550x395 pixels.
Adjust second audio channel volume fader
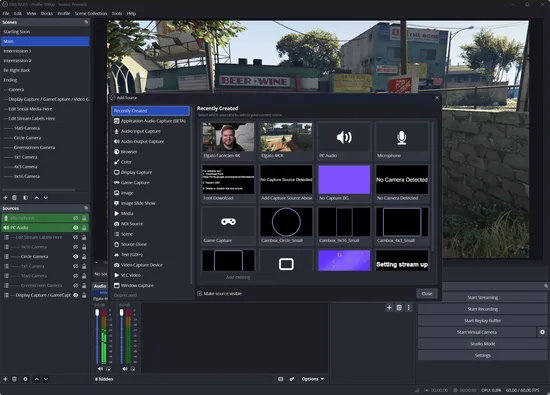click(122, 312)
